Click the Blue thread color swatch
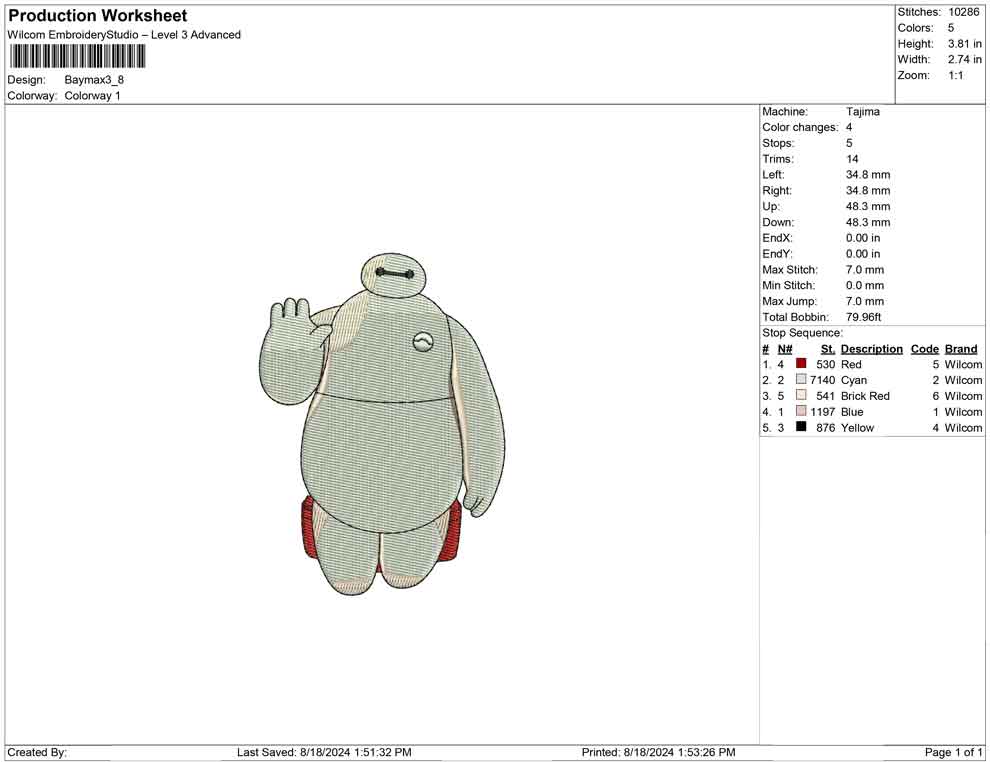This screenshot has width=990, height=762. pyautogui.click(x=801, y=411)
